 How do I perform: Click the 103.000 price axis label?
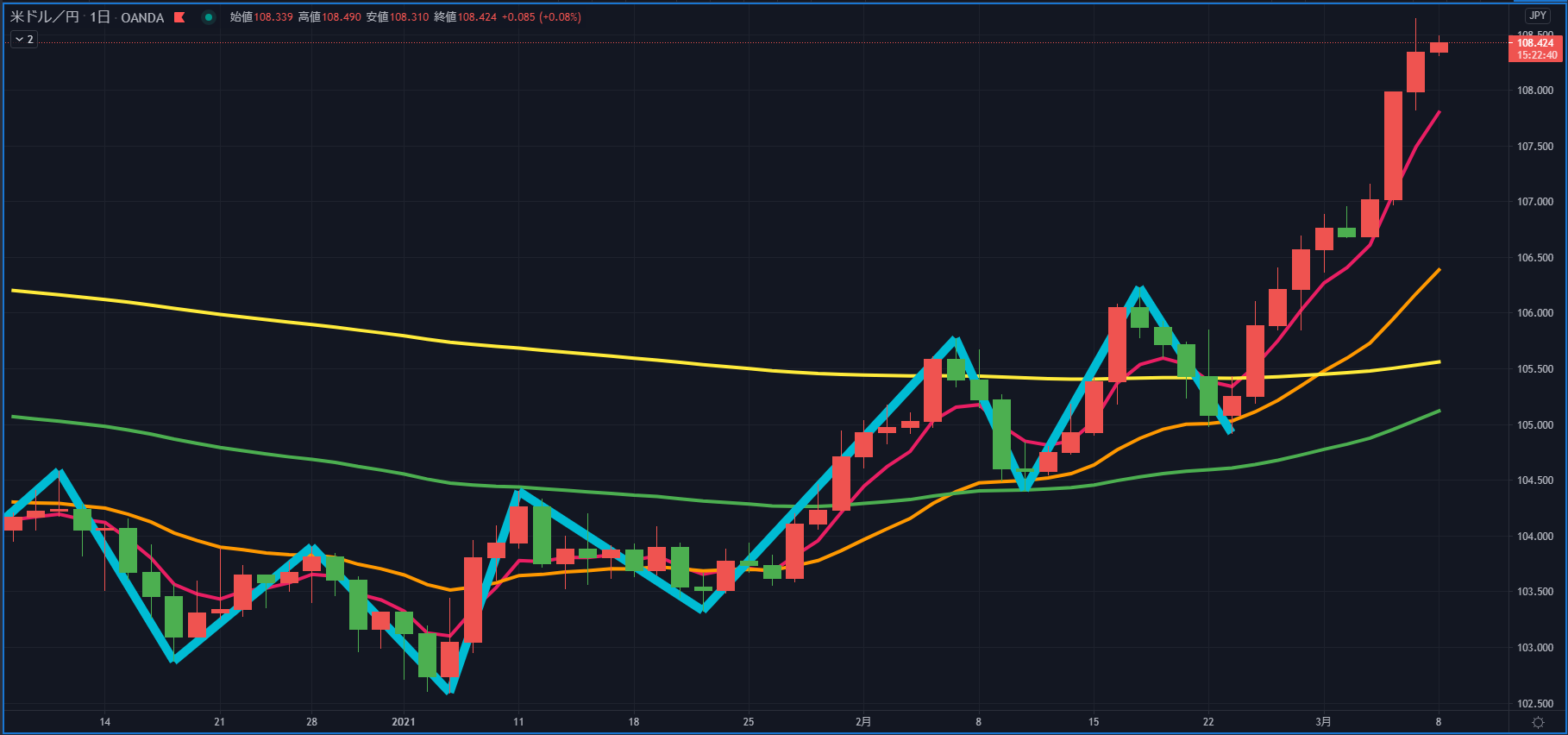(1535, 648)
